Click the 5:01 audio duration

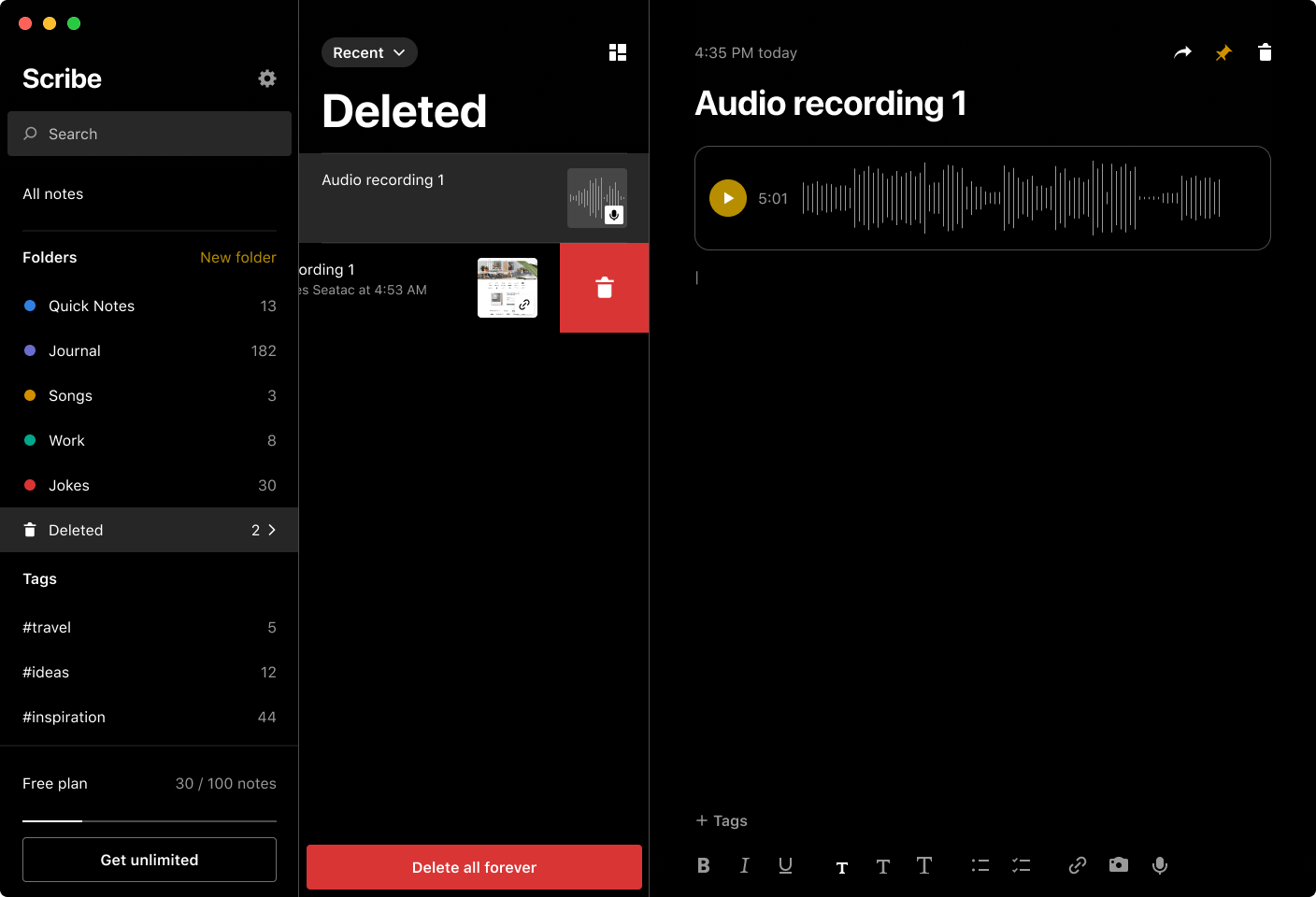tap(773, 198)
